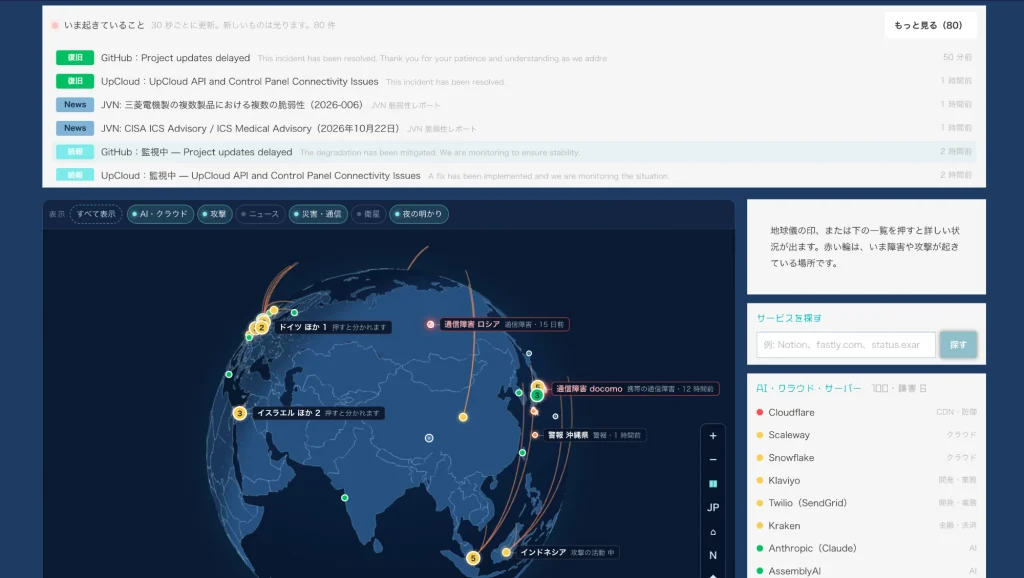Open GitHub : Project updates delayed resolved entry
The width and height of the screenshot is (1024, 578).
[514, 58]
